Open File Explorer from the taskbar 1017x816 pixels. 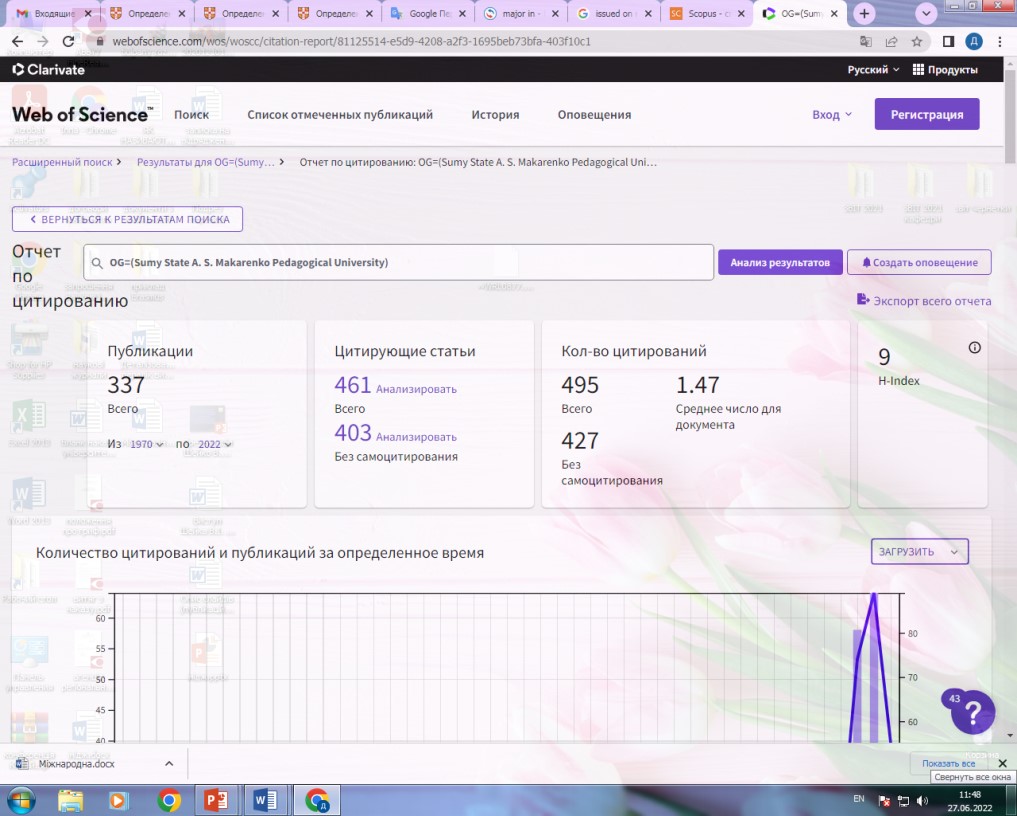tap(71, 800)
